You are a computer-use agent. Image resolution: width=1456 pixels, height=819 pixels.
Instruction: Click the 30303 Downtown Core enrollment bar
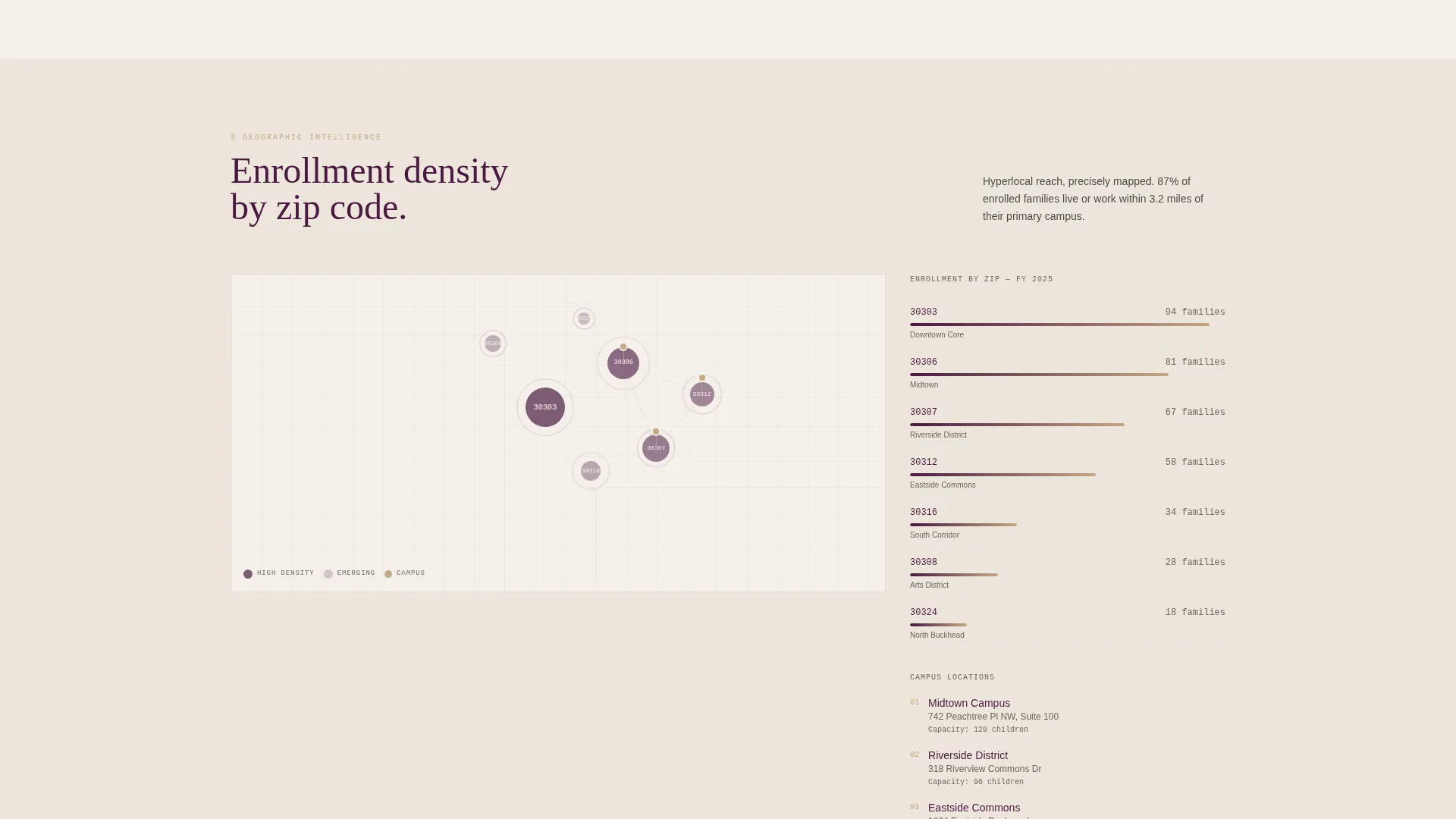point(1059,325)
